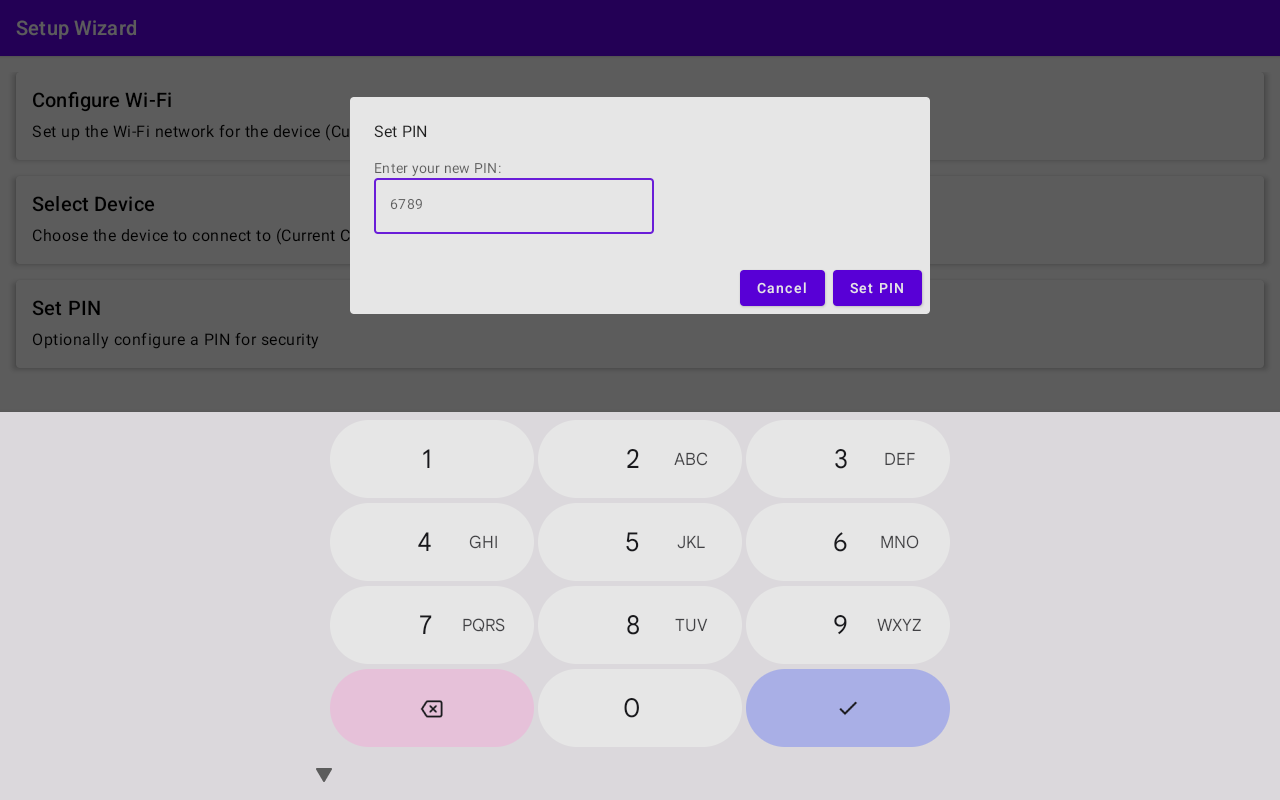Tap the checkmark confirm key

click(847, 708)
